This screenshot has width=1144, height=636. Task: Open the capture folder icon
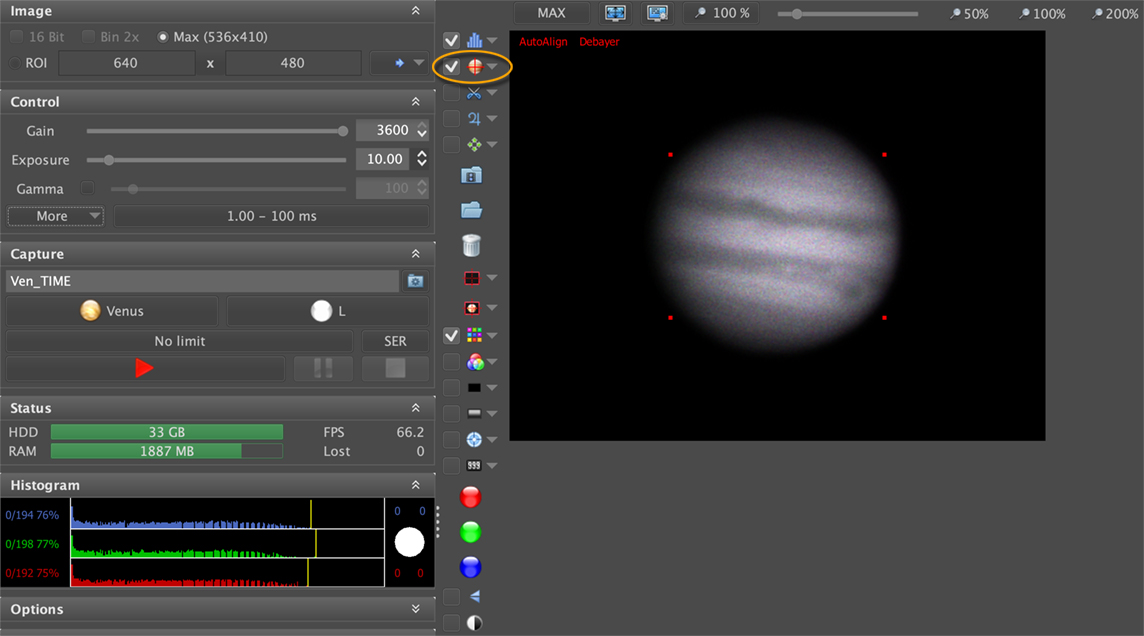point(471,210)
